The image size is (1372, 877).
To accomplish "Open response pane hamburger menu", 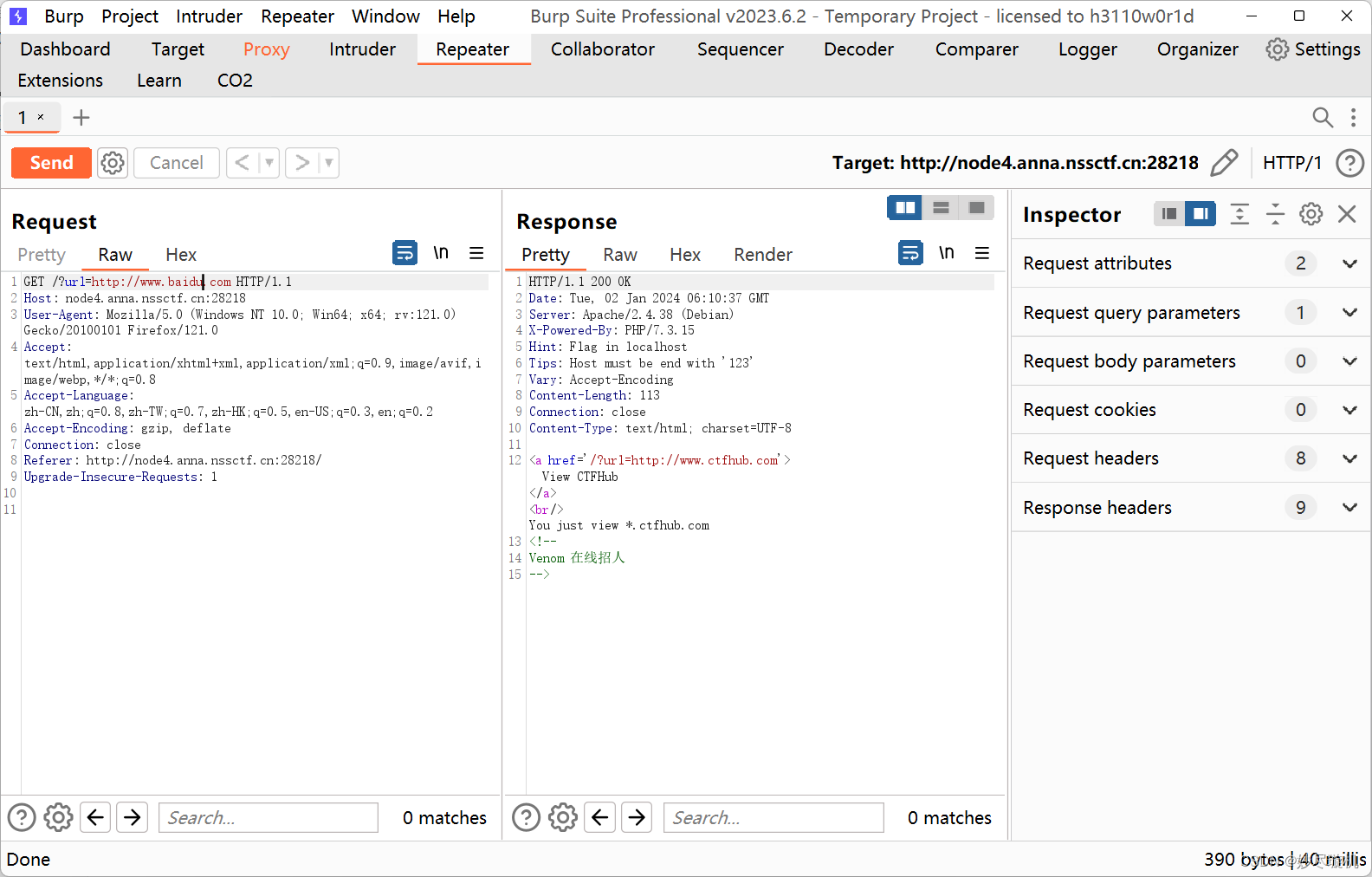I will 982,253.
